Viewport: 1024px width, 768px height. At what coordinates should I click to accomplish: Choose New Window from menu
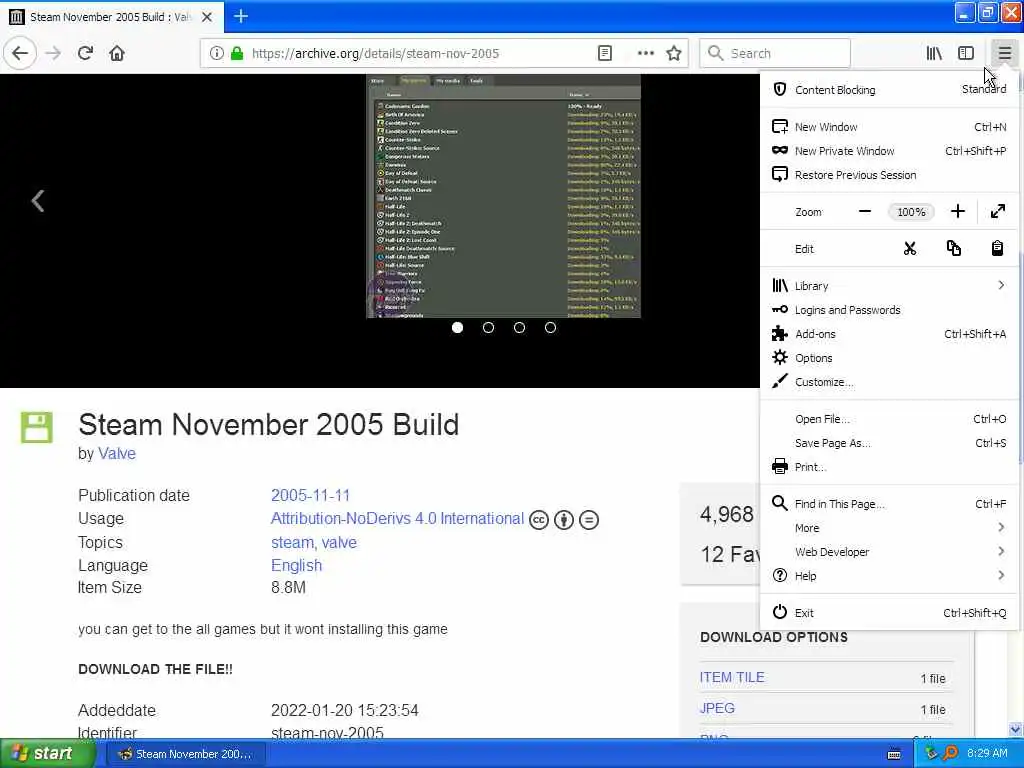point(889,127)
